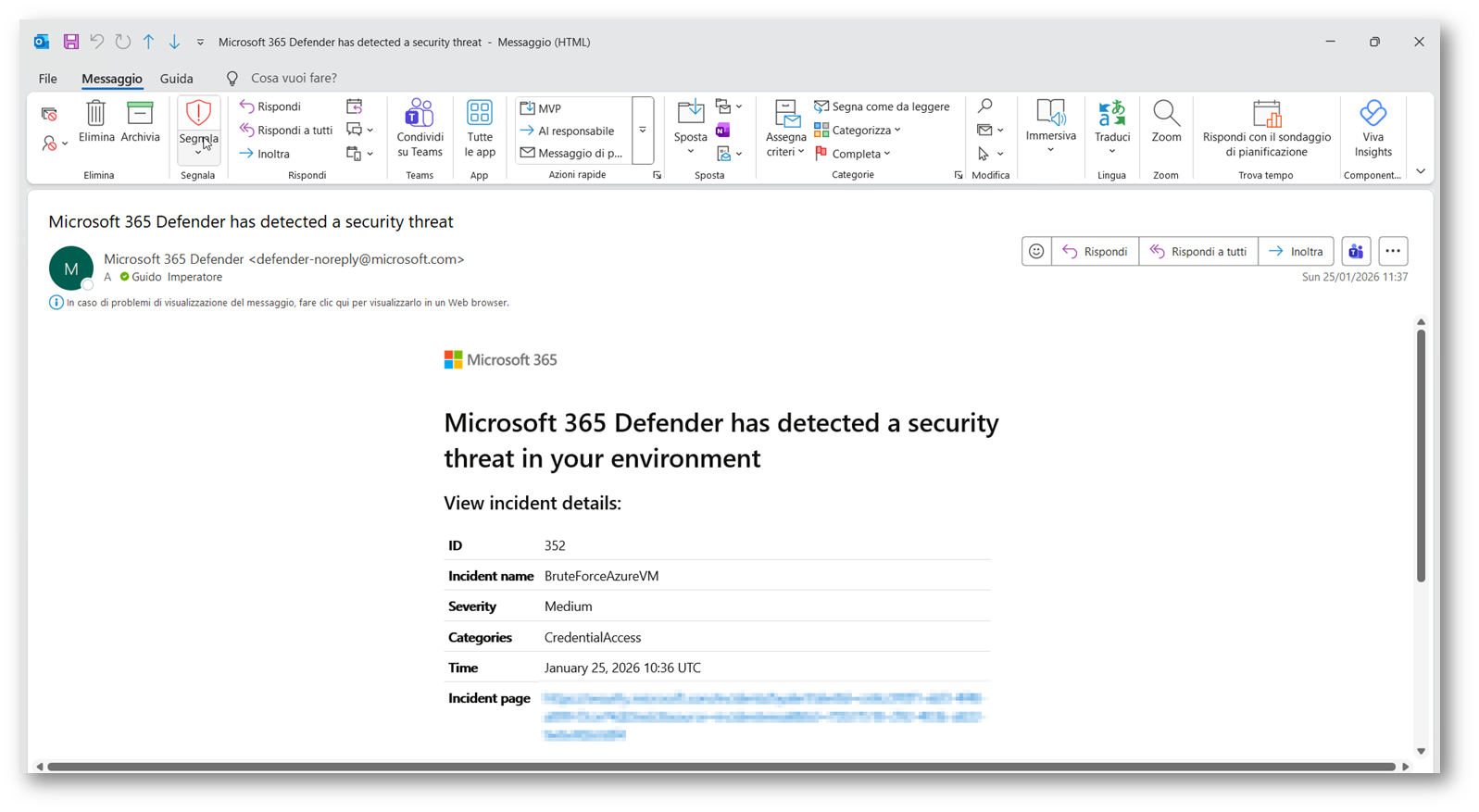Click the Segnala report shield icon
Screen dimensions: 1479x812
tap(197, 114)
